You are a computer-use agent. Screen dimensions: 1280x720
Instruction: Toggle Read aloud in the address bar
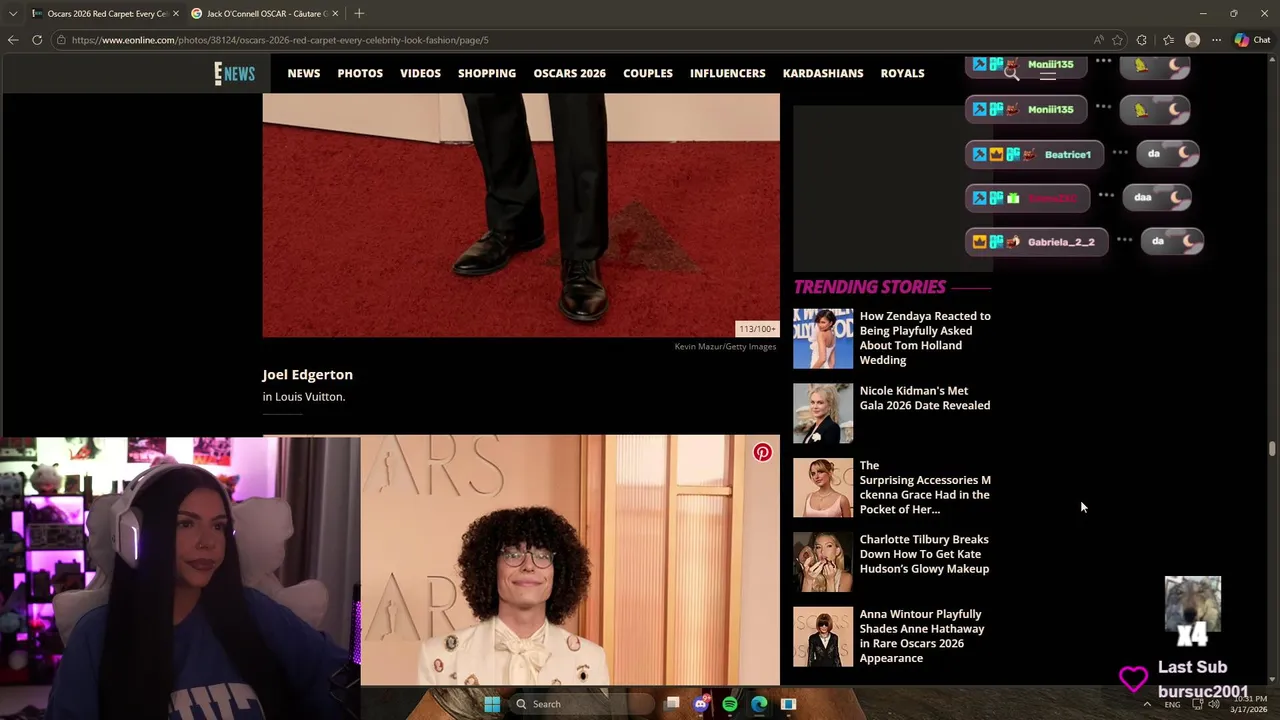point(1098,40)
